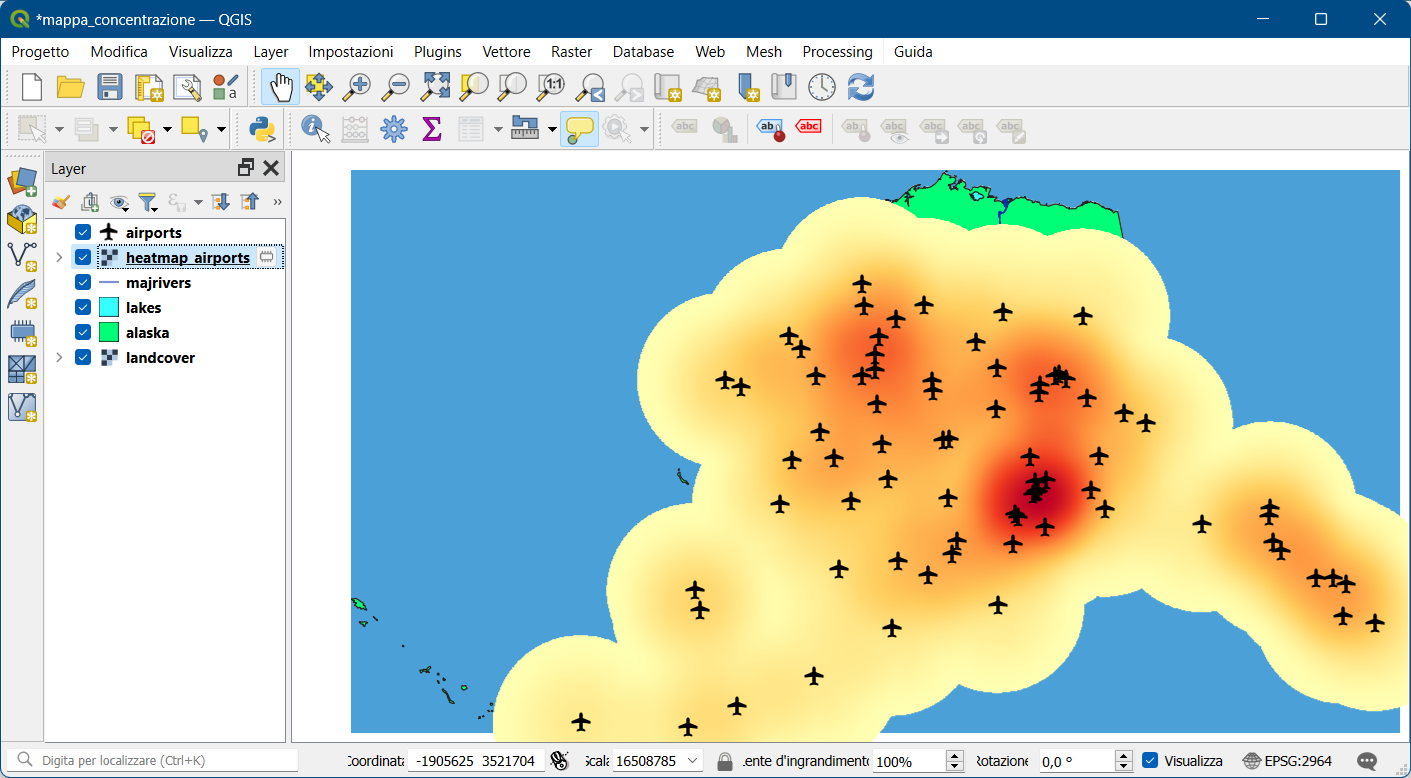The height and width of the screenshot is (778, 1411).
Task: Go to last zoom view
Action: tap(591, 87)
